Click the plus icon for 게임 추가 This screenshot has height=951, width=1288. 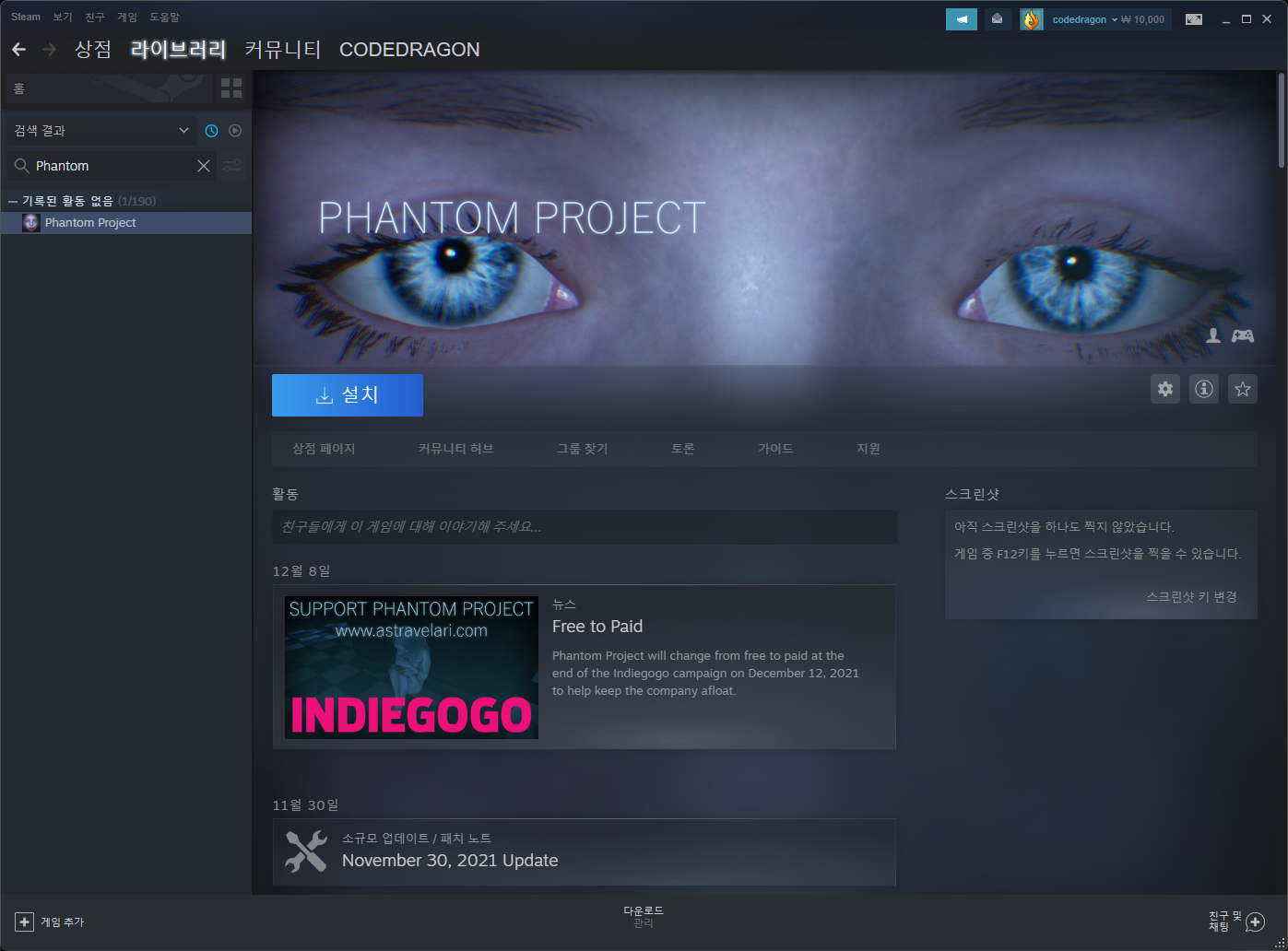click(x=25, y=922)
